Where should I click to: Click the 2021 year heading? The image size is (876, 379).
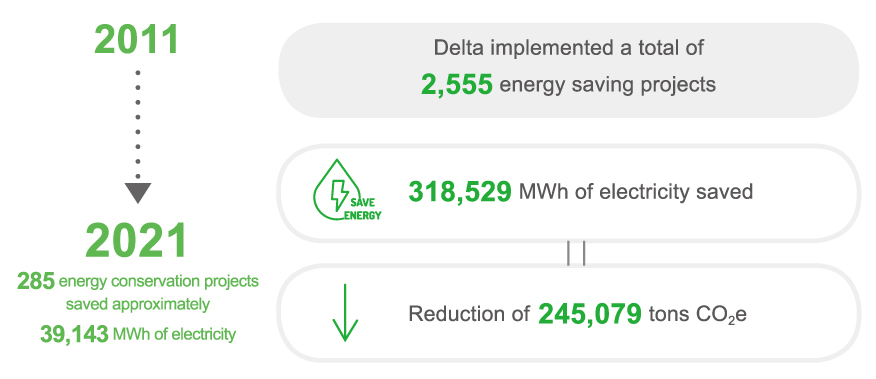(x=137, y=241)
